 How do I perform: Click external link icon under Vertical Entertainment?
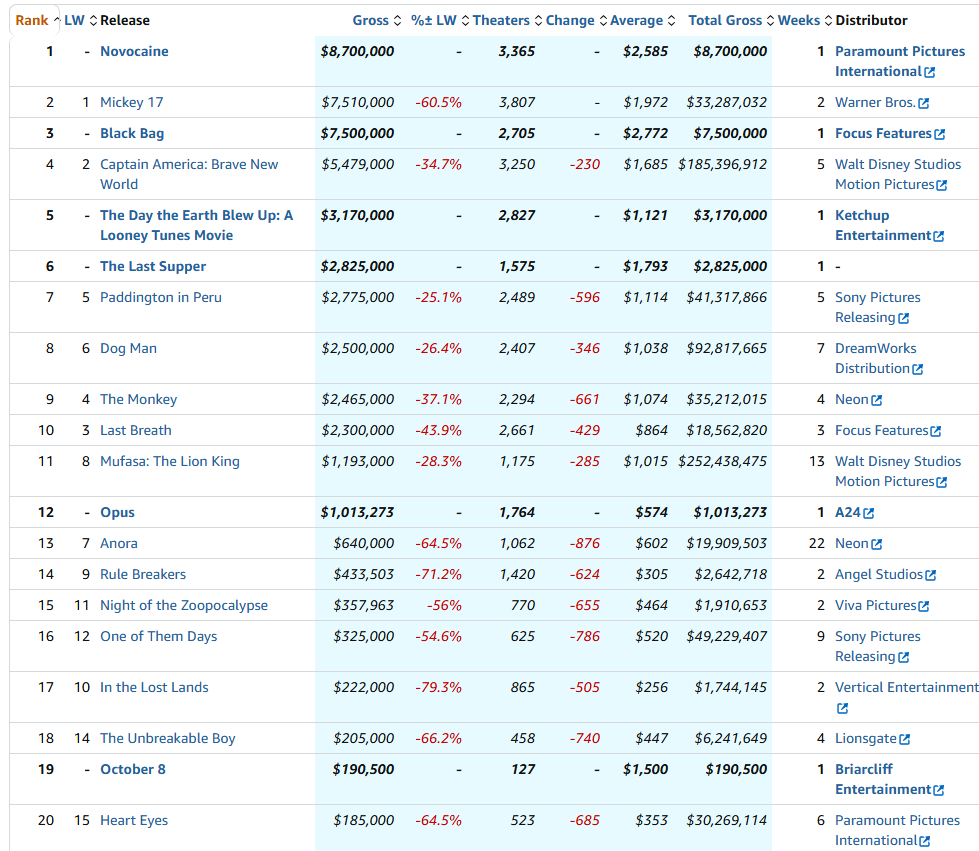[x=842, y=708]
